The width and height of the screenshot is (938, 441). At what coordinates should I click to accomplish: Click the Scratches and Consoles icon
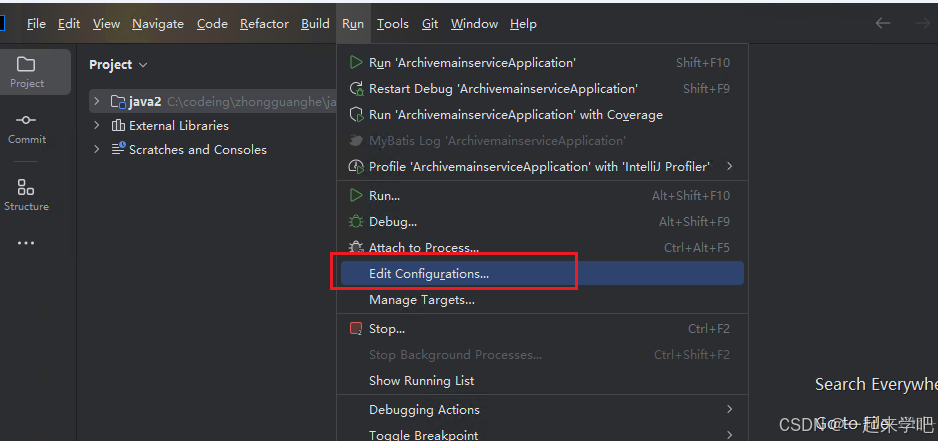(118, 149)
